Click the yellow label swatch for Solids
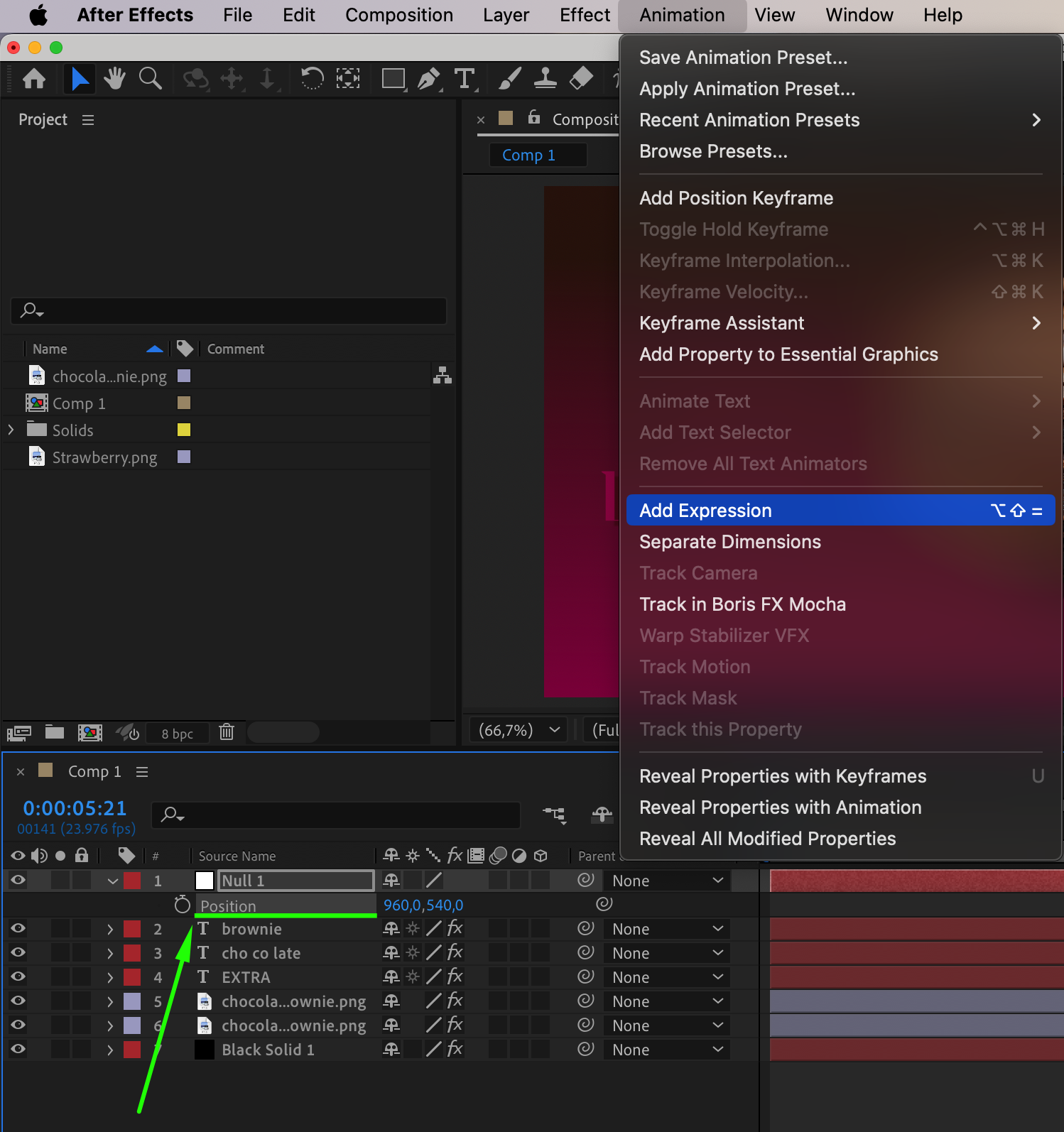Screen dimensions: 1064x1132 (x=184, y=430)
